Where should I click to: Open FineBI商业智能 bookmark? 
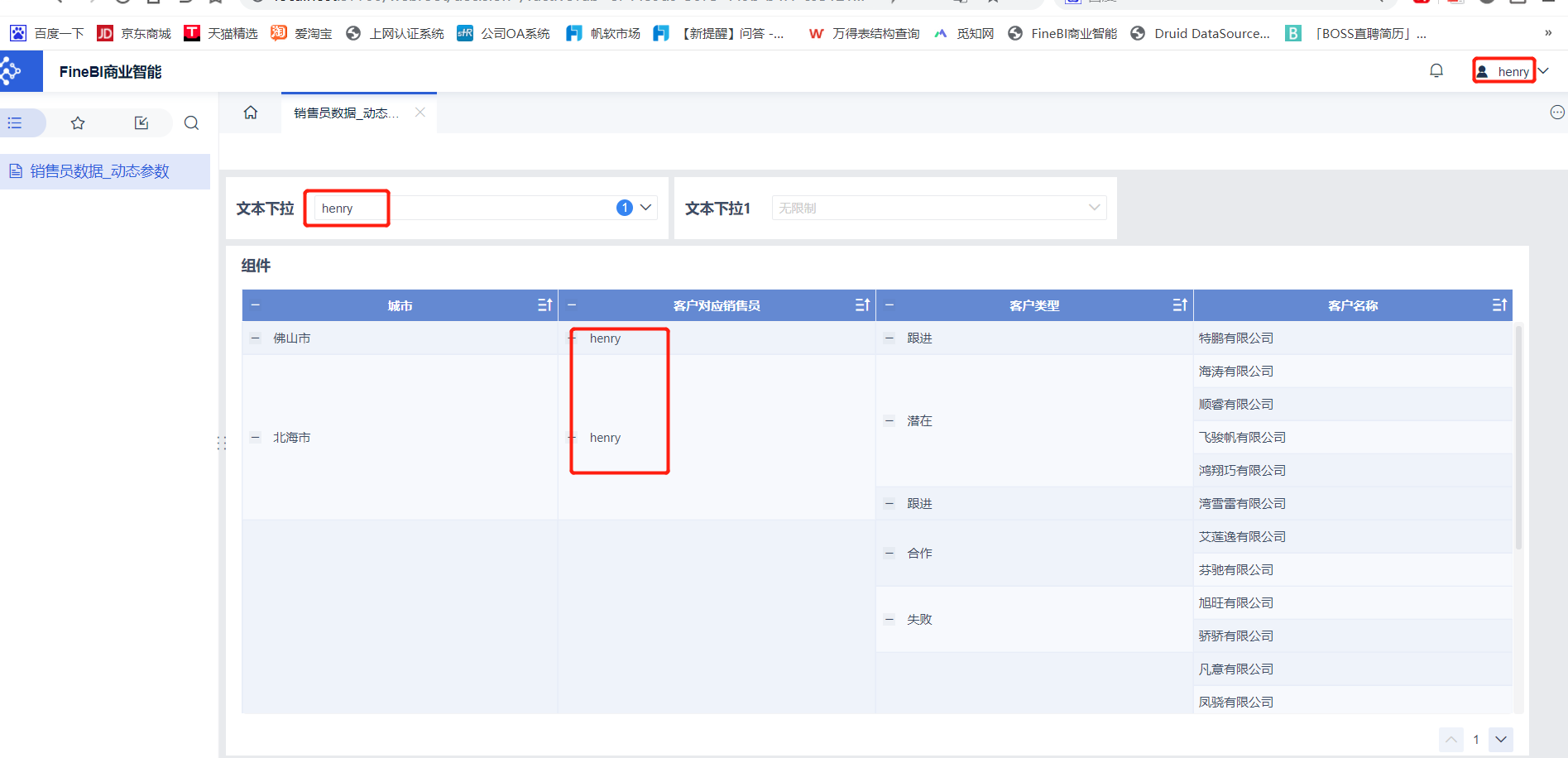point(1062,33)
